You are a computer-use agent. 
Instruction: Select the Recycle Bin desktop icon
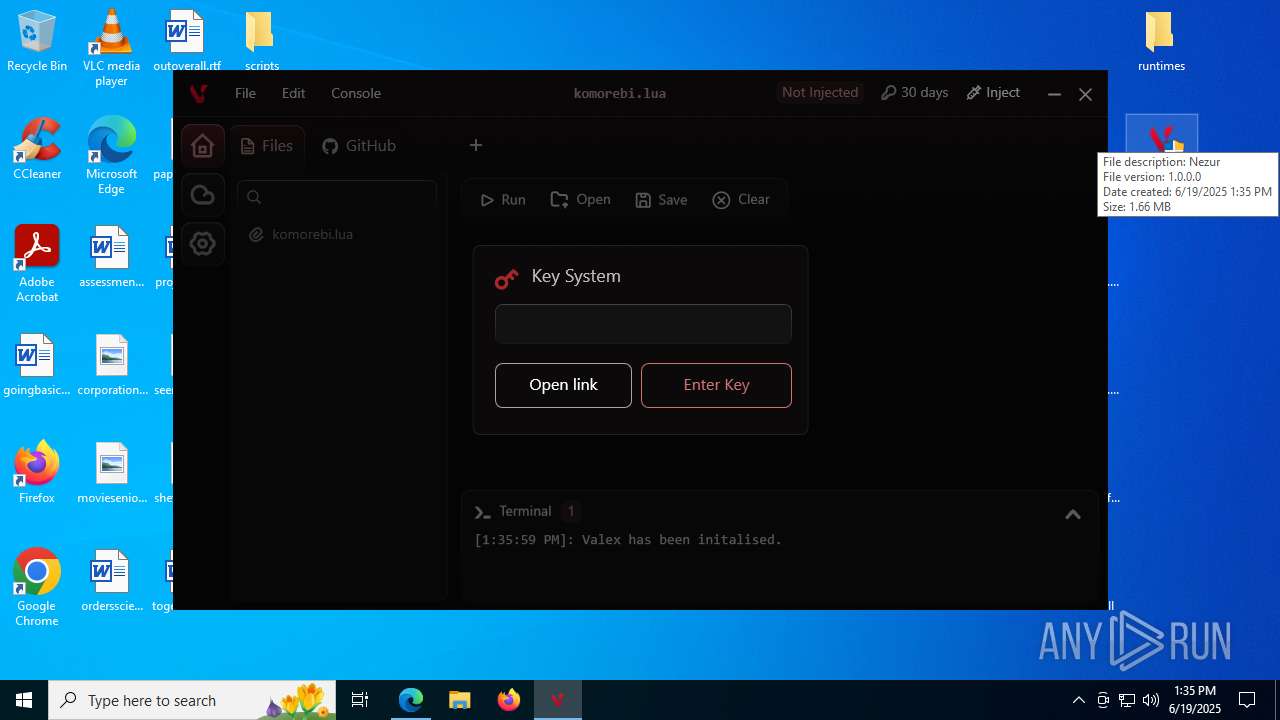point(37,41)
